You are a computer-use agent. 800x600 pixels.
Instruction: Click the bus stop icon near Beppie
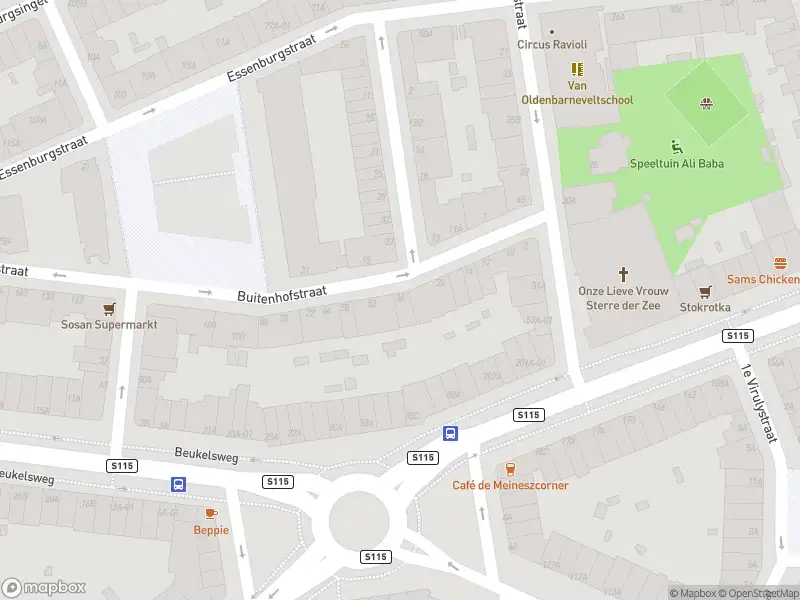click(178, 484)
